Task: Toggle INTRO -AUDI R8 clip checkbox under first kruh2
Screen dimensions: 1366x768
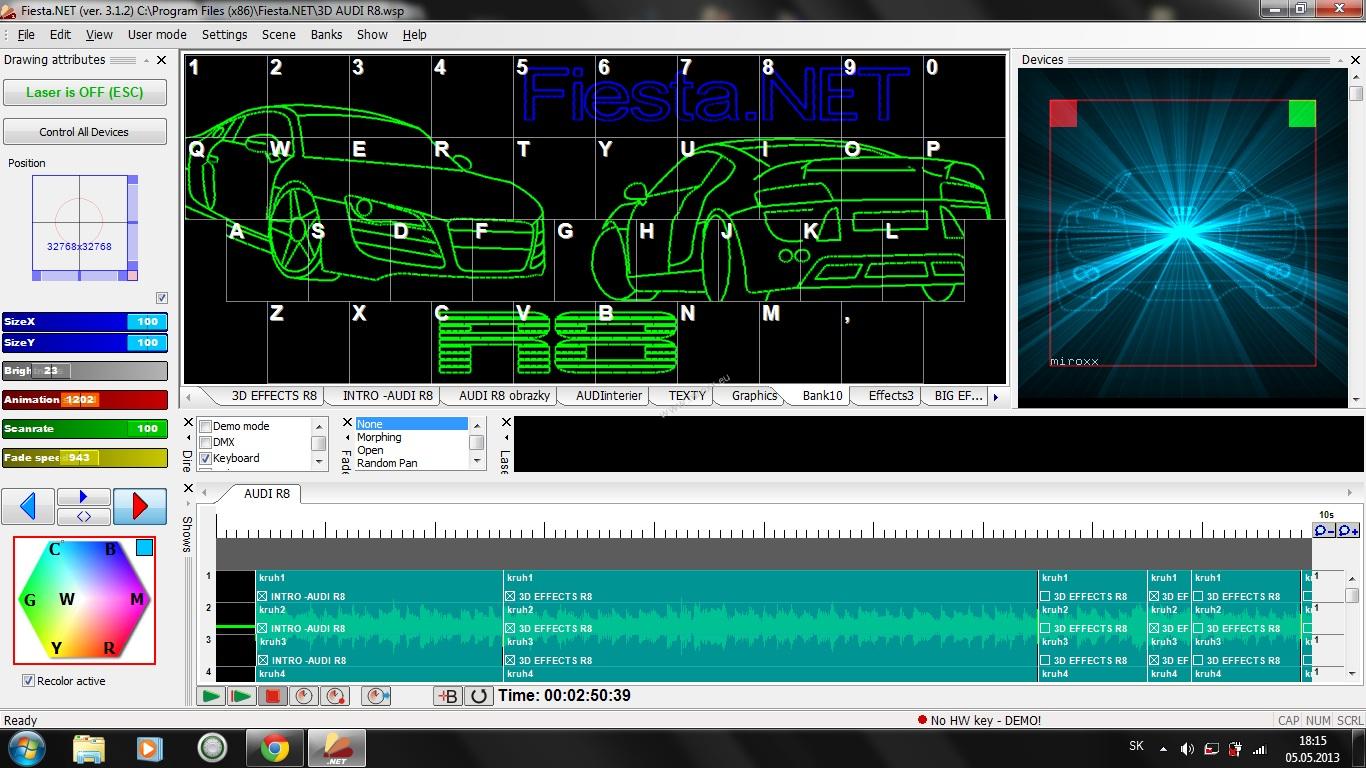Action: click(x=262, y=629)
